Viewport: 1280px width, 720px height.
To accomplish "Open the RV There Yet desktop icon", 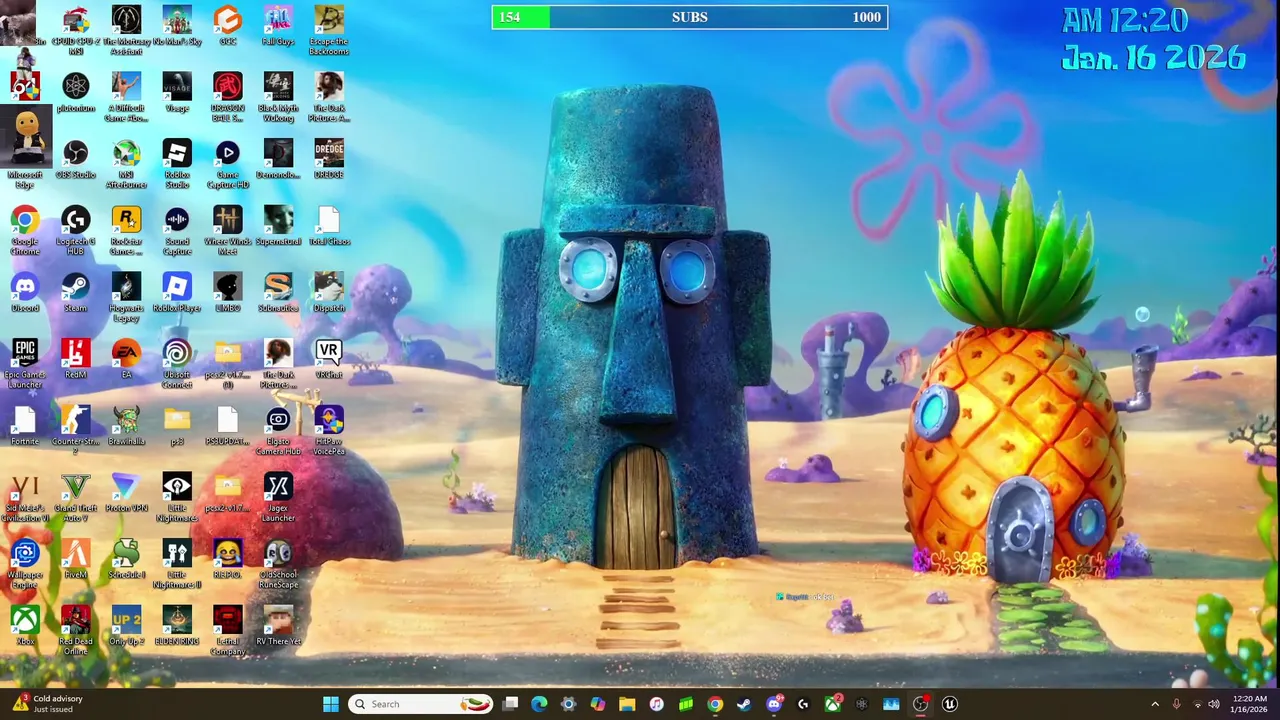I will (x=278, y=627).
